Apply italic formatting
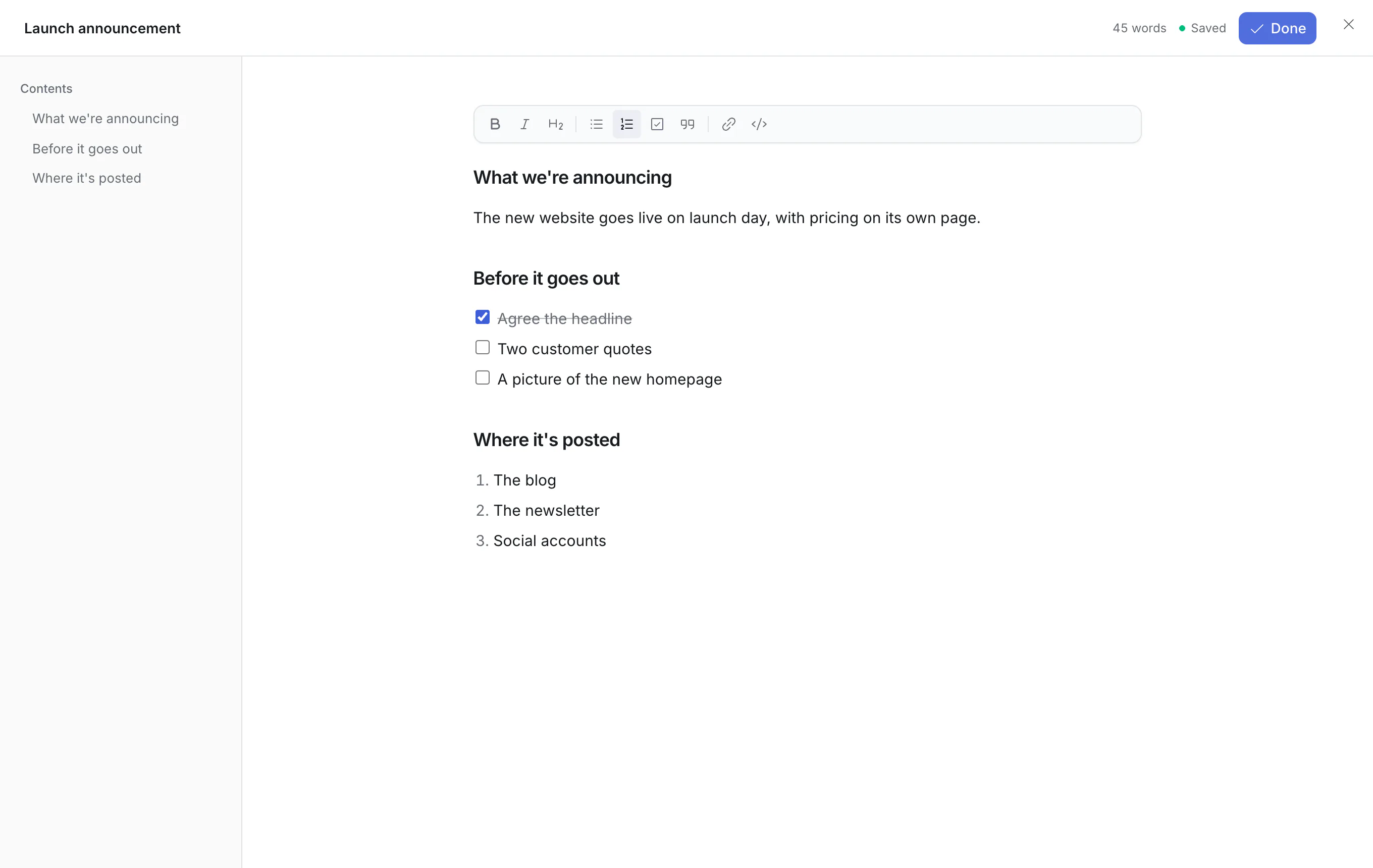Image resolution: width=1373 pixels, height=868 pixels. tap(524, 124)
